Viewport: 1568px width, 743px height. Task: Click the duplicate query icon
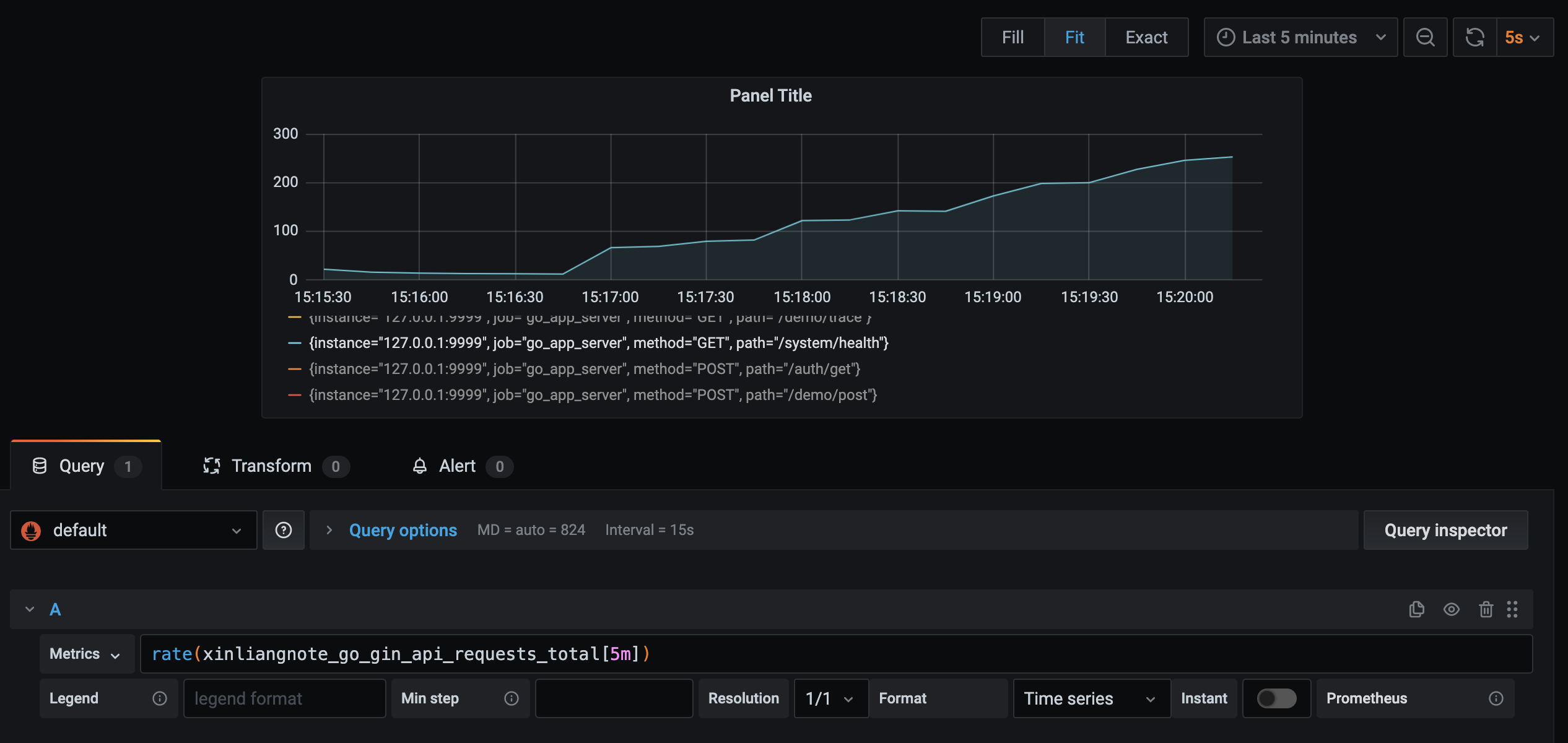pos(1416,609)
